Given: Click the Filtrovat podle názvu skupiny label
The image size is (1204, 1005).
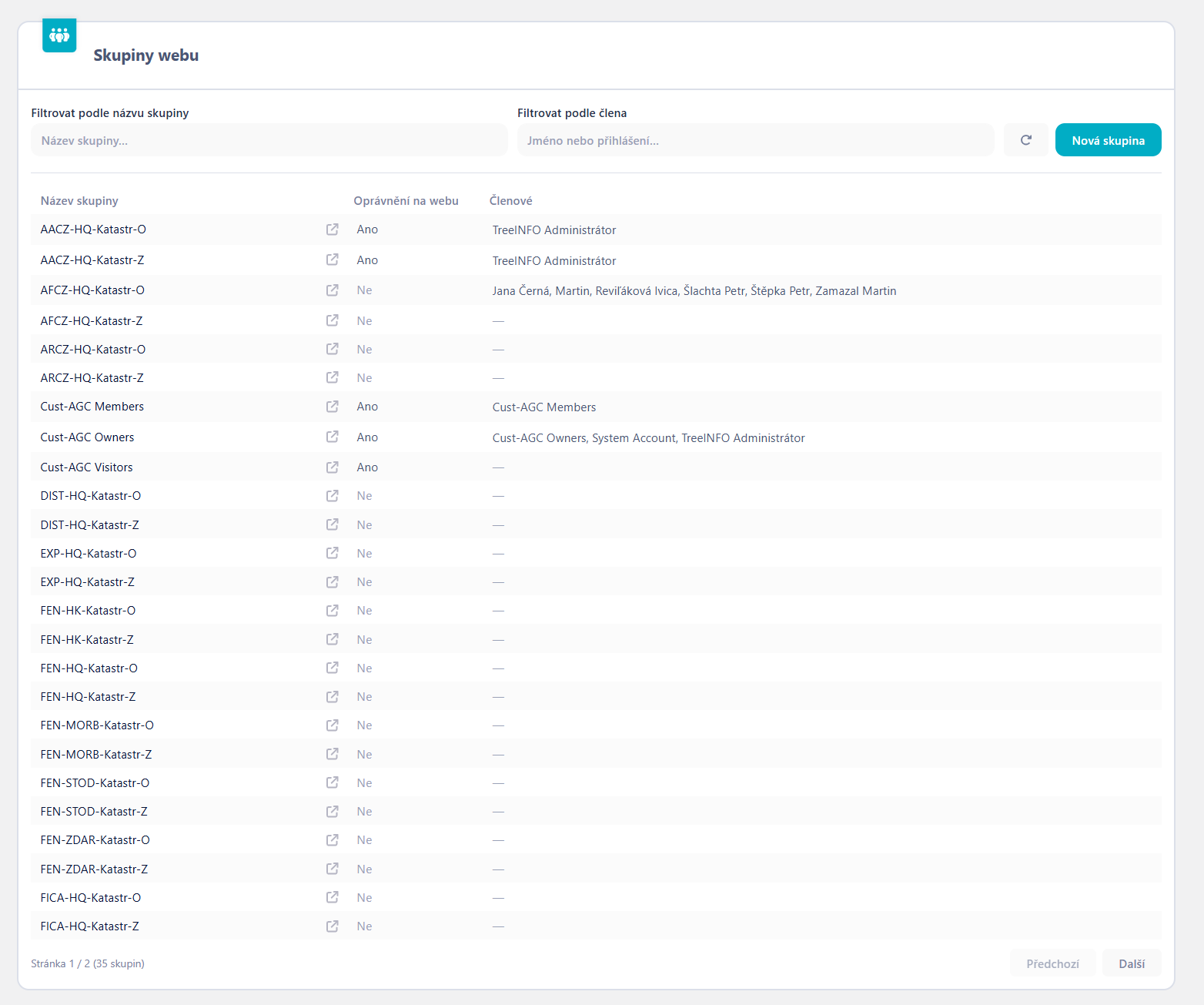Looking at the screenshot, I should tap(110, 113).
